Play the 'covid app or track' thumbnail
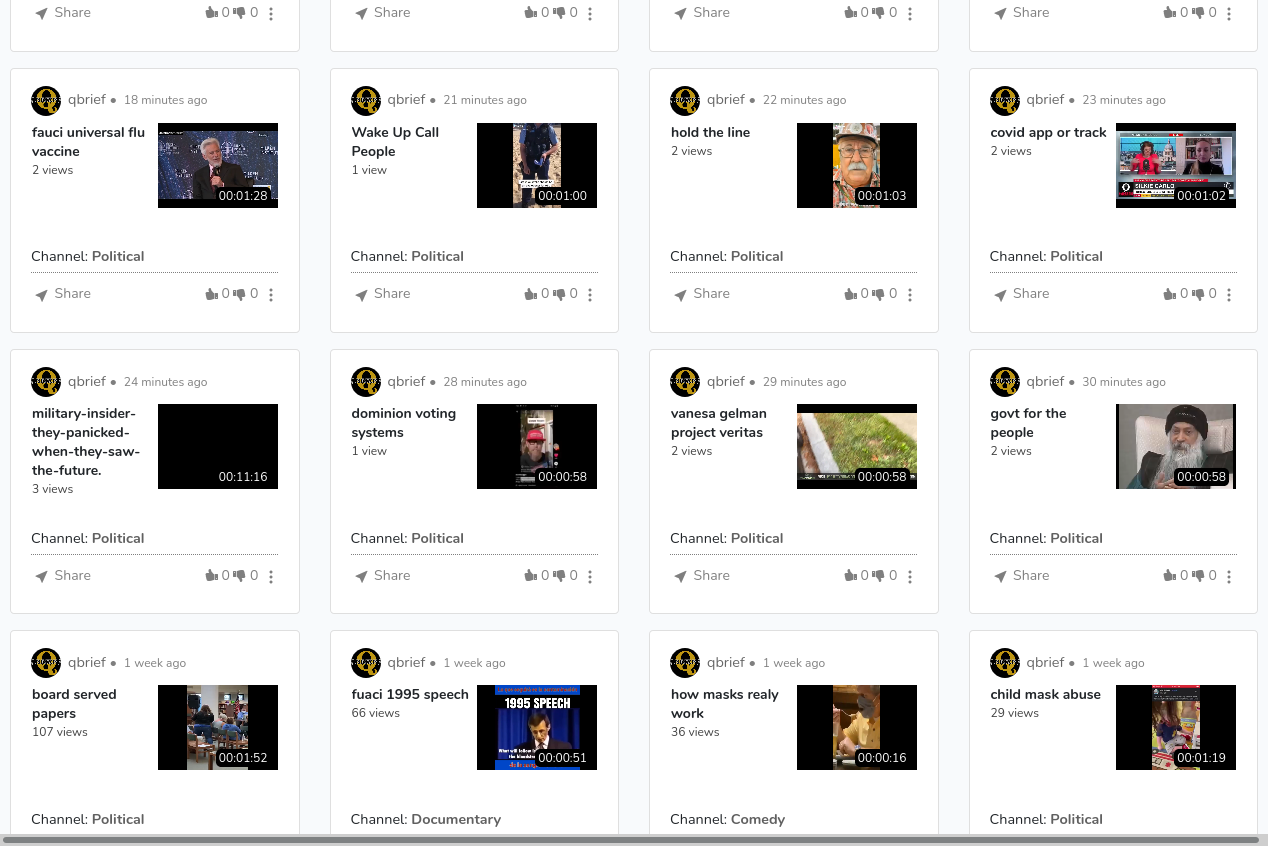 pyautogui.click(x=1176, y=165)
